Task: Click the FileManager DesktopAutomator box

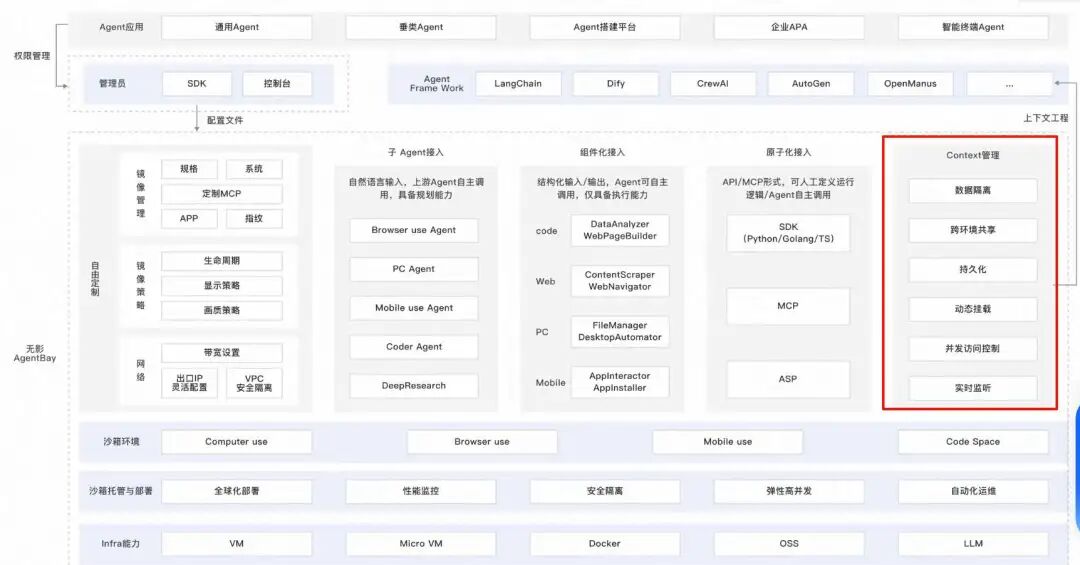Action: tap(619, 331)
